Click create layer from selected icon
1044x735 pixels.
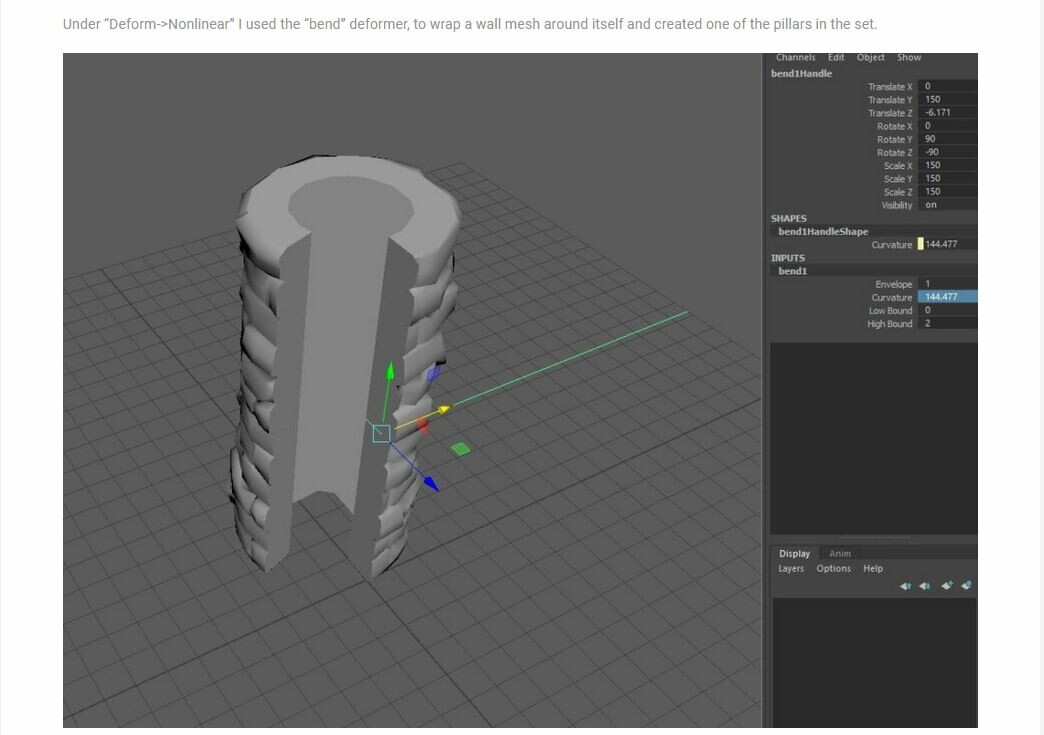[966, 585]
